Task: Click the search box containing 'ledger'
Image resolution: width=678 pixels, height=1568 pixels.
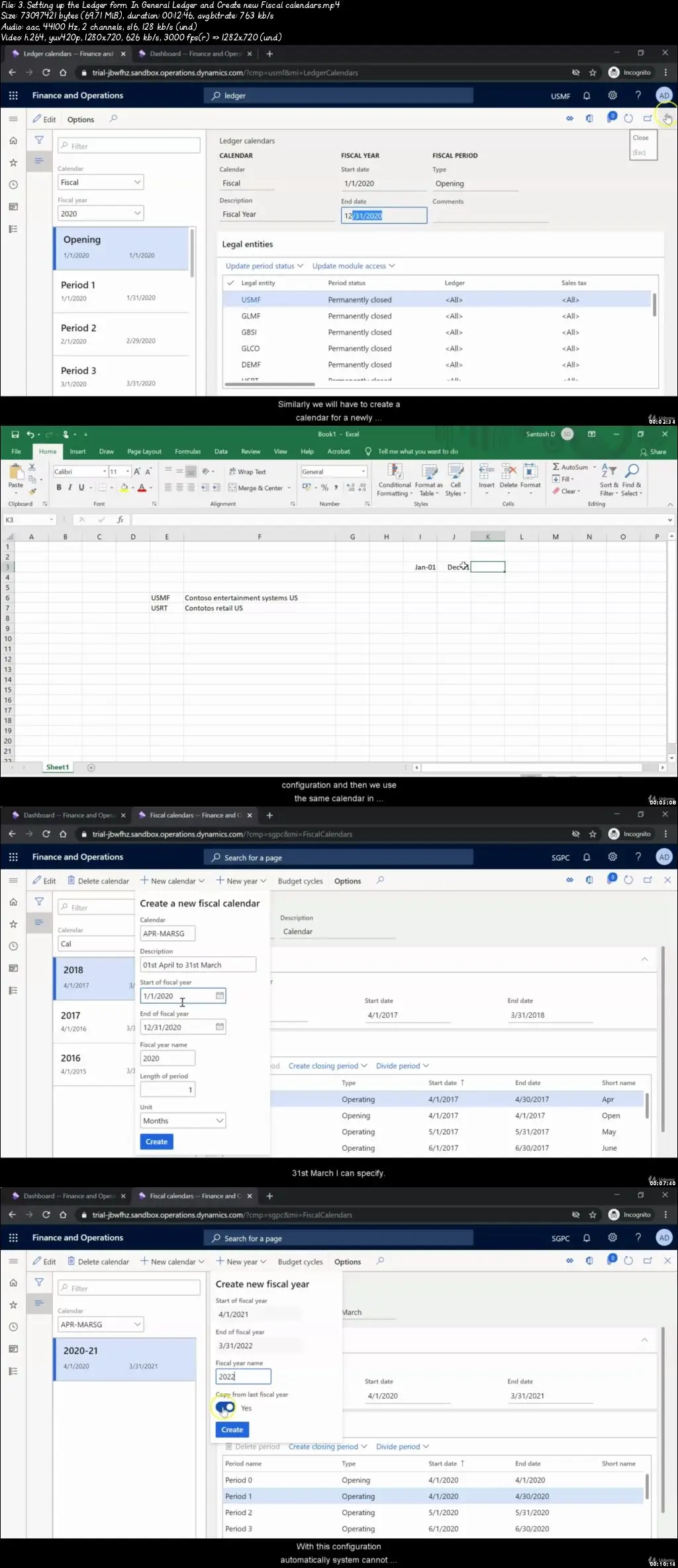Action: click(338, 96)
